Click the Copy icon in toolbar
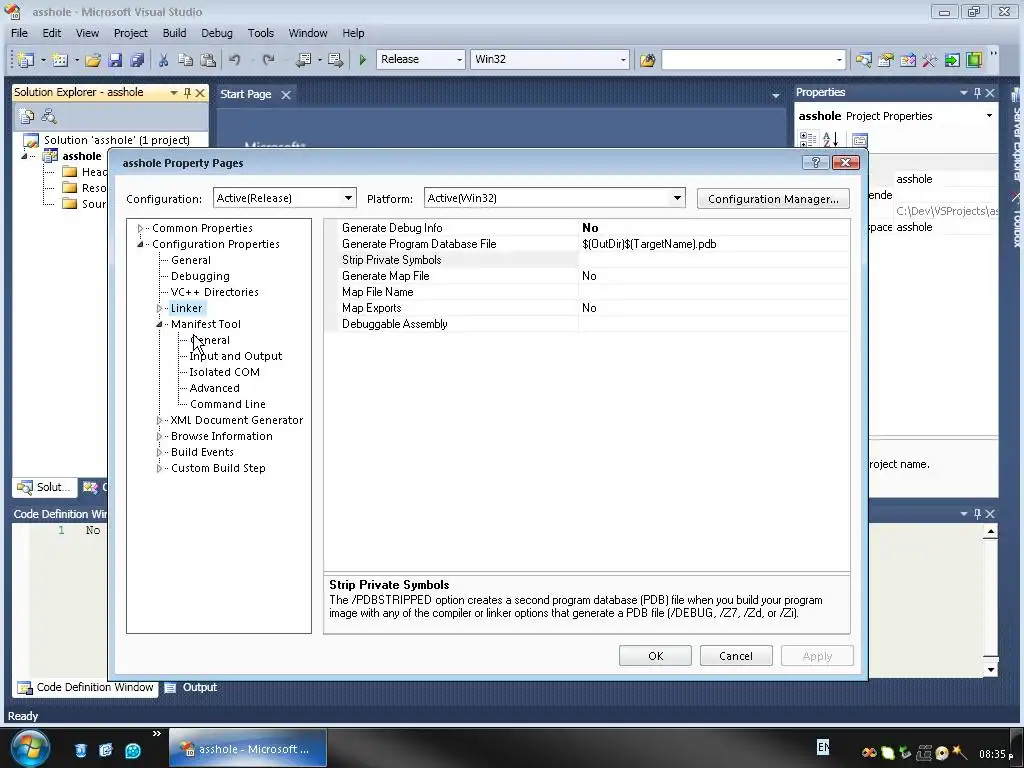Image resolution: width=1024 pixels, height=768 pixels. [x=185, y=59]
